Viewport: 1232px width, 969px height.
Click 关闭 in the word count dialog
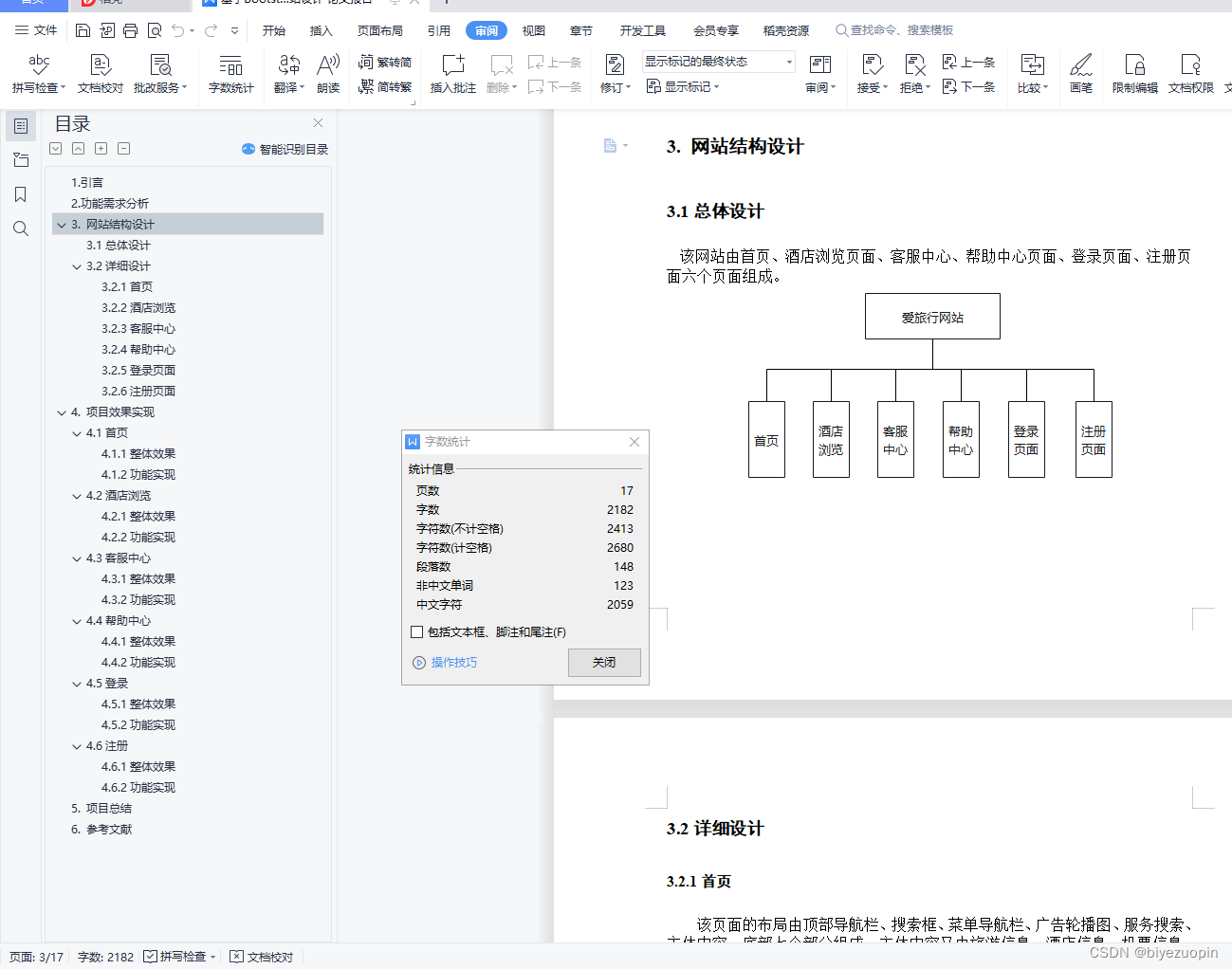click(604, 662)
